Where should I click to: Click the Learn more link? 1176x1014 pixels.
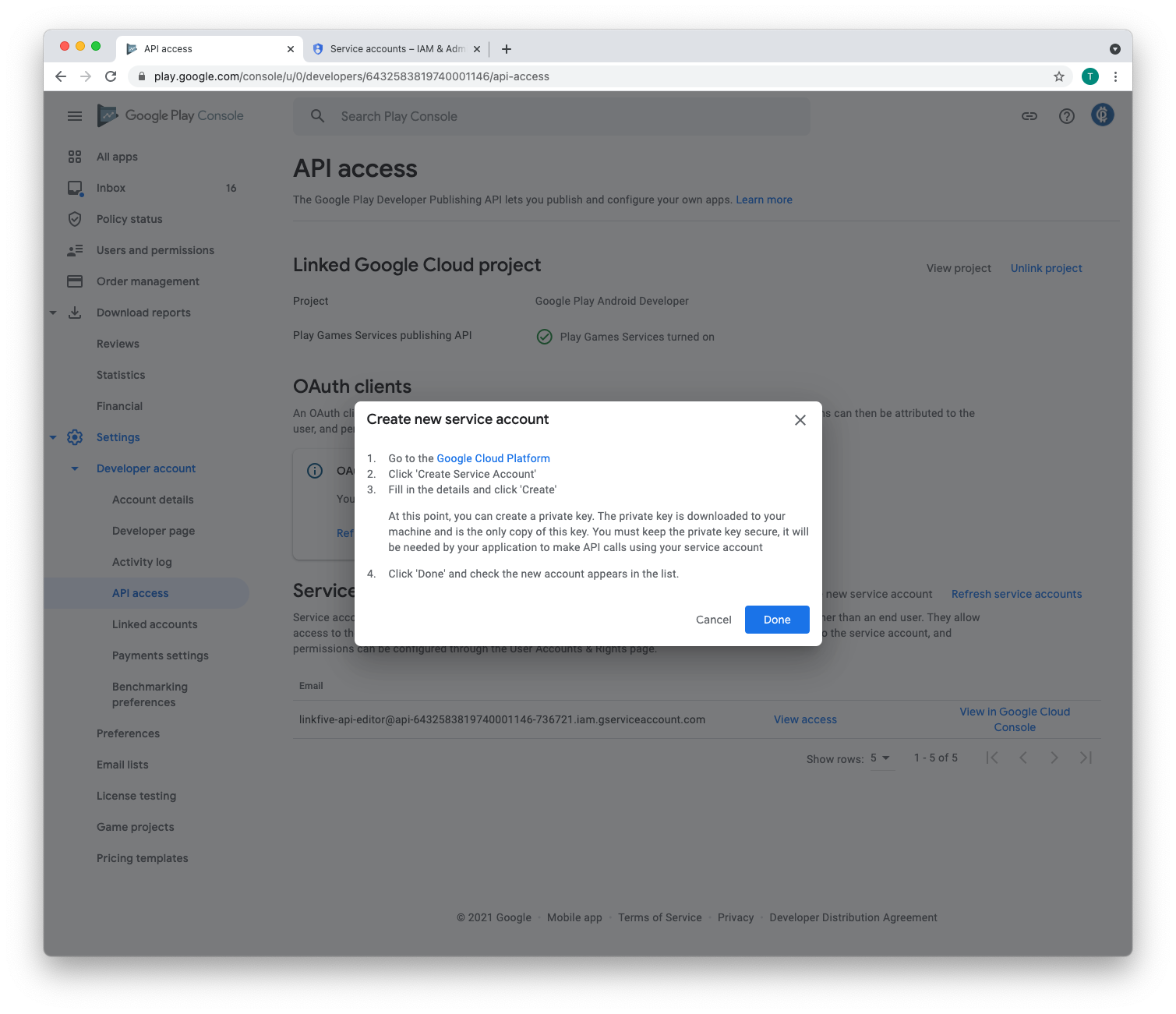pos(764,200)
